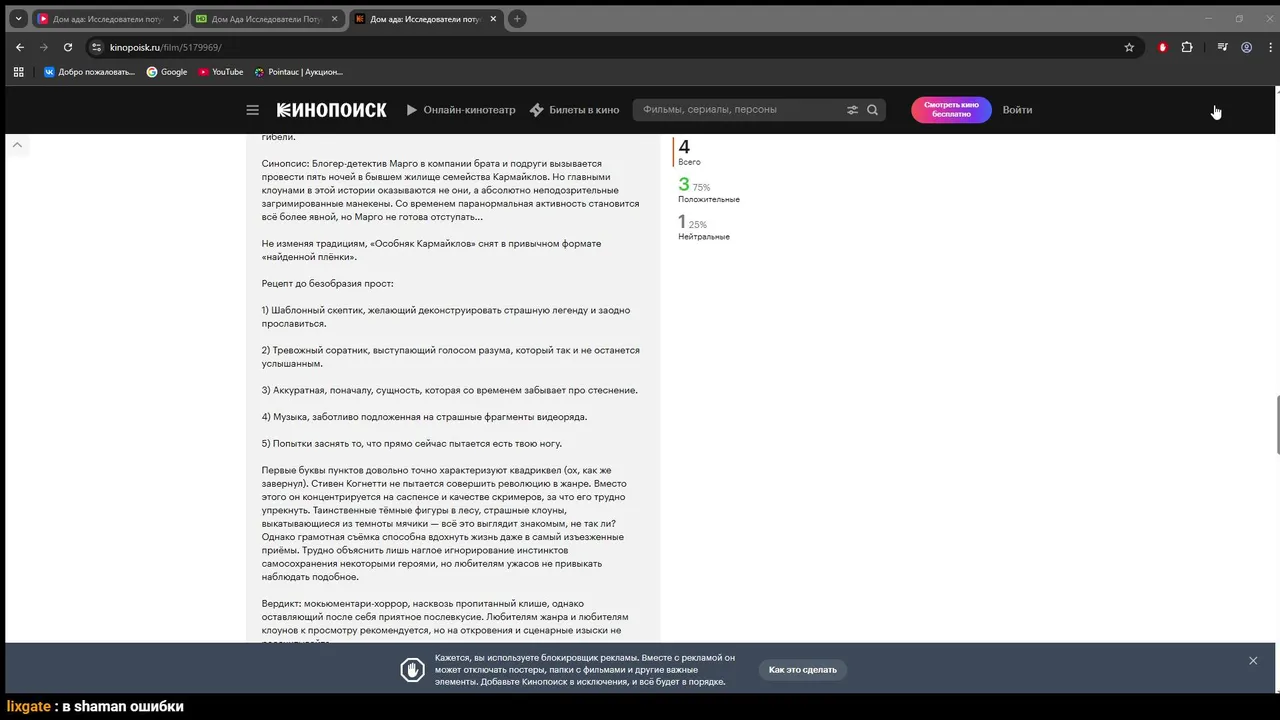Show the 1 Нейтральные reviews
Screen dimensions: 1280x720
click(704, 226)
